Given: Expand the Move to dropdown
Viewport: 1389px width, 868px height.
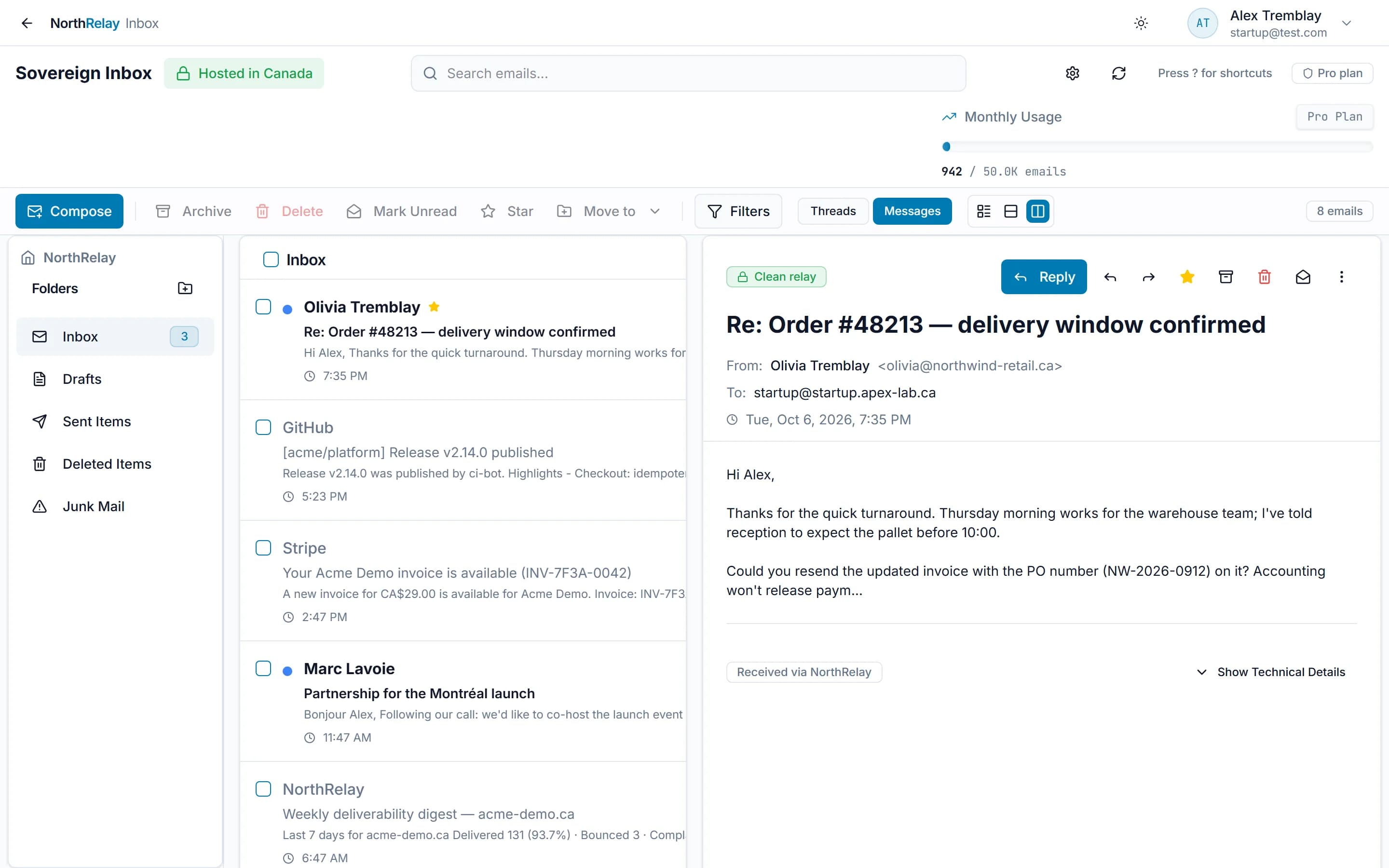Looking at the screenshot, I should point(608,211).
